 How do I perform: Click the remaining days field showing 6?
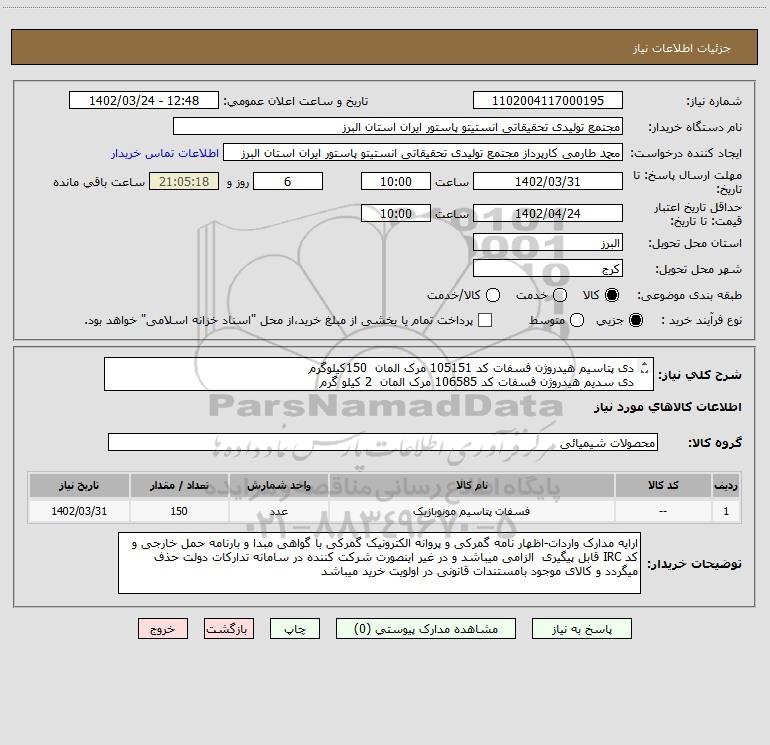[288, 181]
